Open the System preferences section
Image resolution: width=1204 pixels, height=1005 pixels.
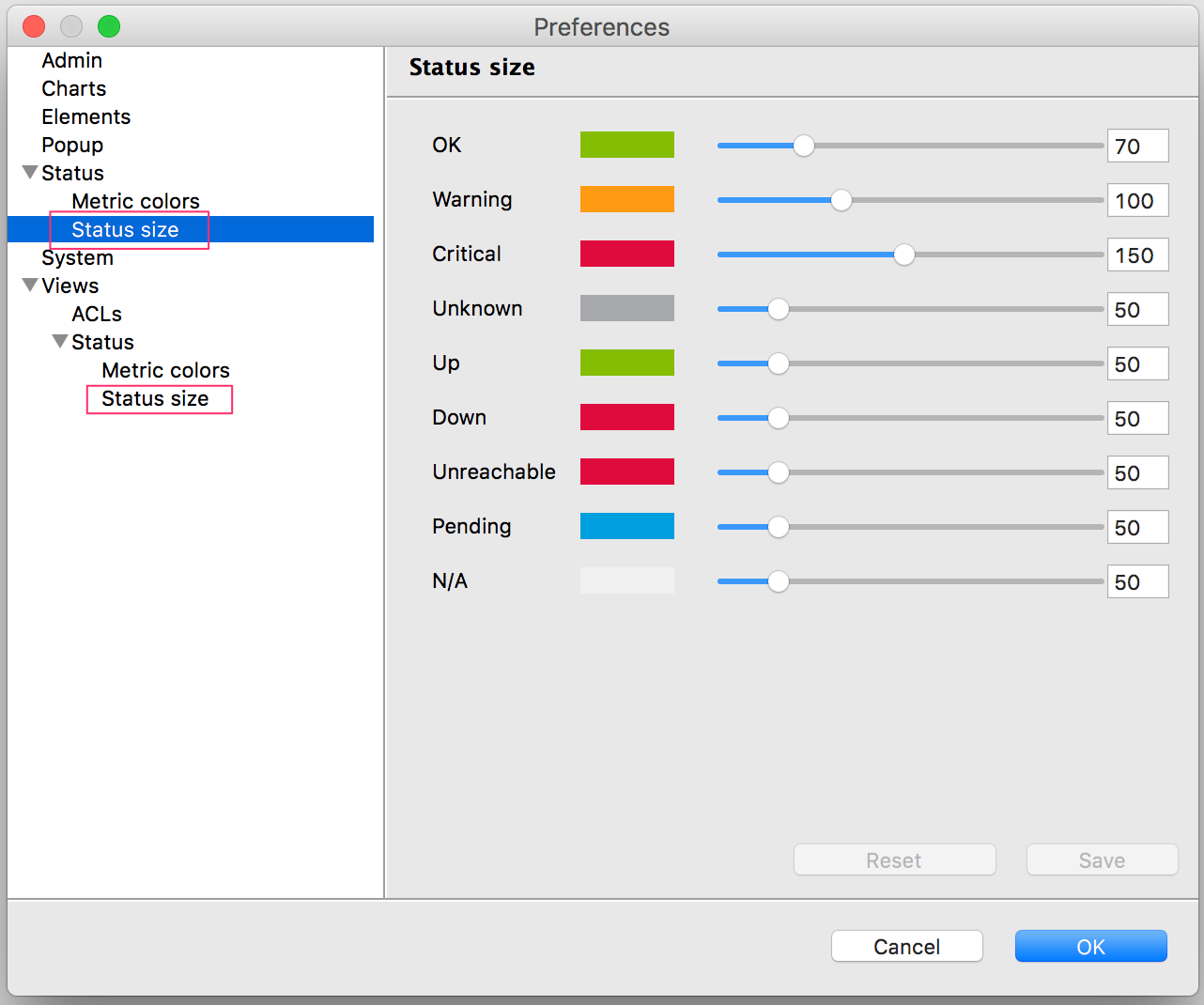tap(77, 256)
